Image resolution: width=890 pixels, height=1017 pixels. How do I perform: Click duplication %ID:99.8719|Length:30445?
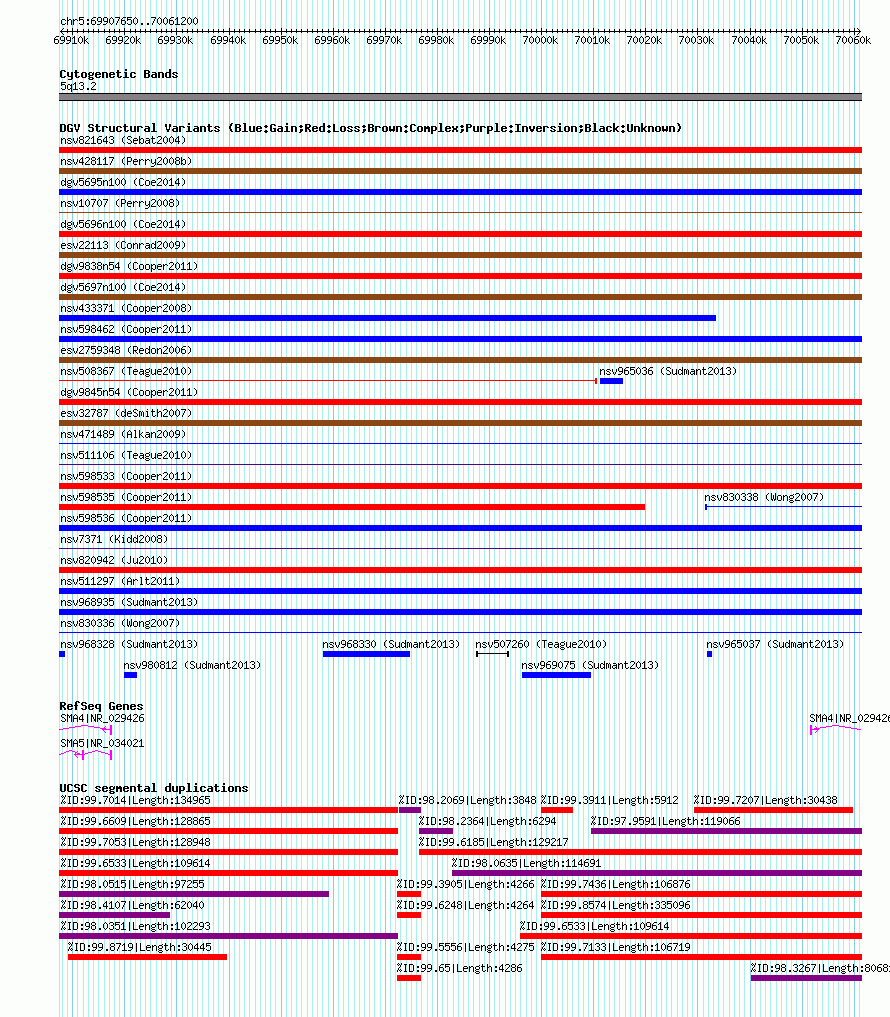139,947
